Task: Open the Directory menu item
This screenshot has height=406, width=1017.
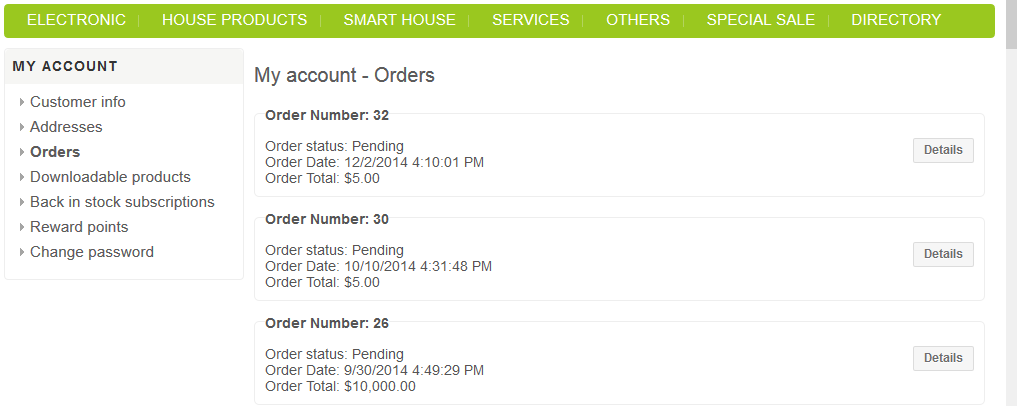Action: click(x=896, y=20)
